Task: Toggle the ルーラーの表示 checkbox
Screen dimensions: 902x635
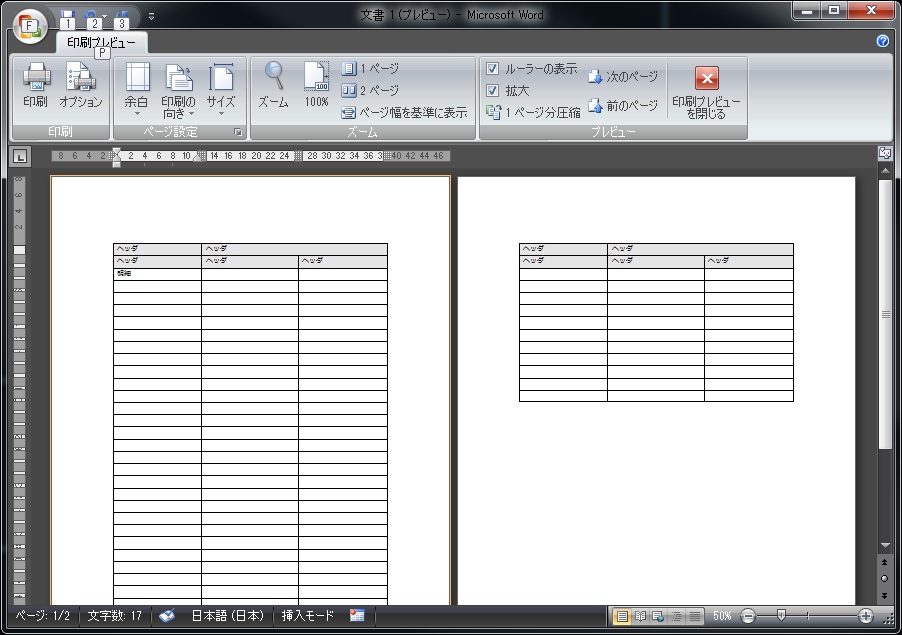Action: coord(492,69)
